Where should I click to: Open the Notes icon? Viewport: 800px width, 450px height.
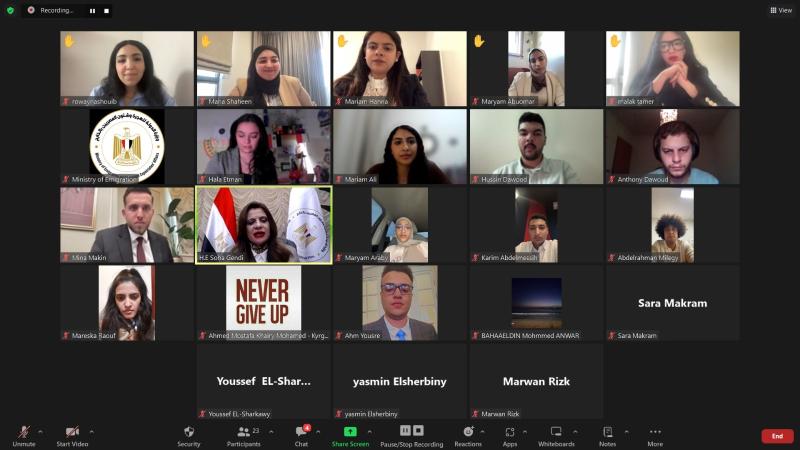point(607,432)
